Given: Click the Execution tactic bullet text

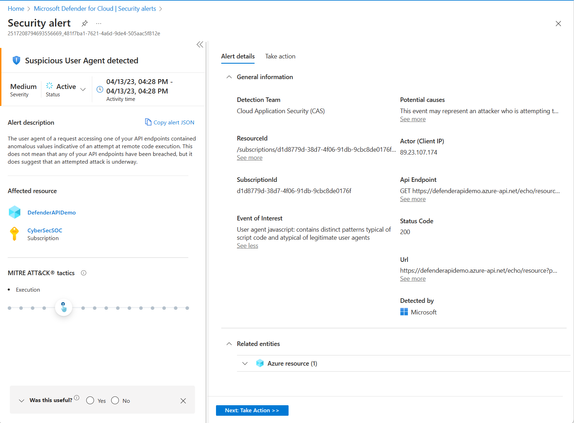Looking at the screenshot, I should 28,290.
